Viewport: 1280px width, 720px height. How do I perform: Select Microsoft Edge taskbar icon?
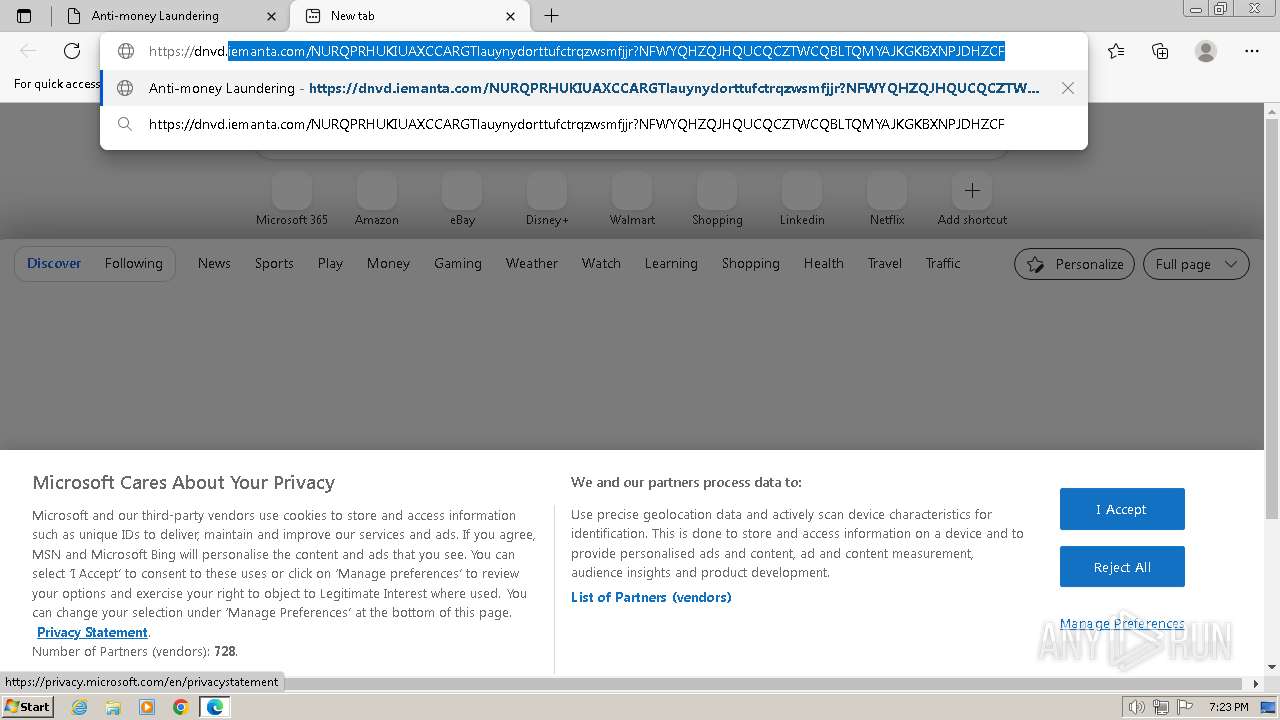215,707
